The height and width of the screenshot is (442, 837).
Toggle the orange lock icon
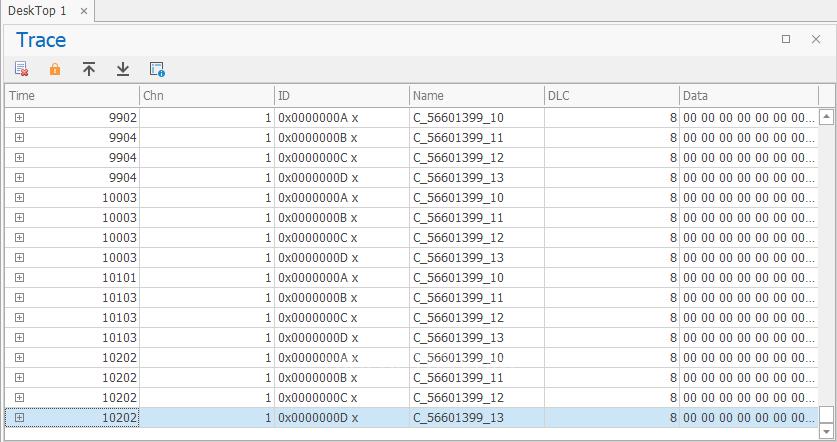pyautogui.click(x=55, y=69)
